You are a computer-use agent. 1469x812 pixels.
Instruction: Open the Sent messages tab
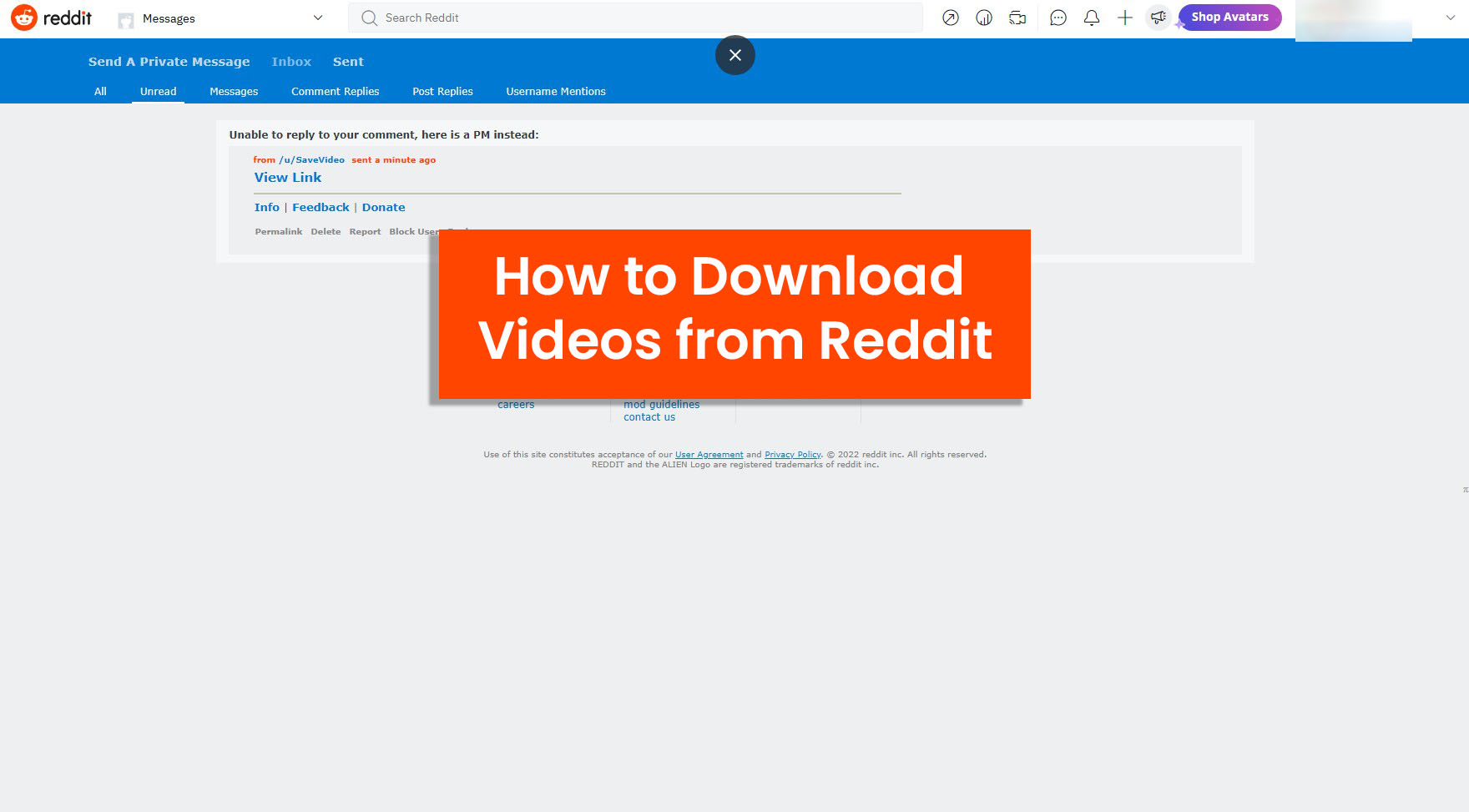pos(348,62)
